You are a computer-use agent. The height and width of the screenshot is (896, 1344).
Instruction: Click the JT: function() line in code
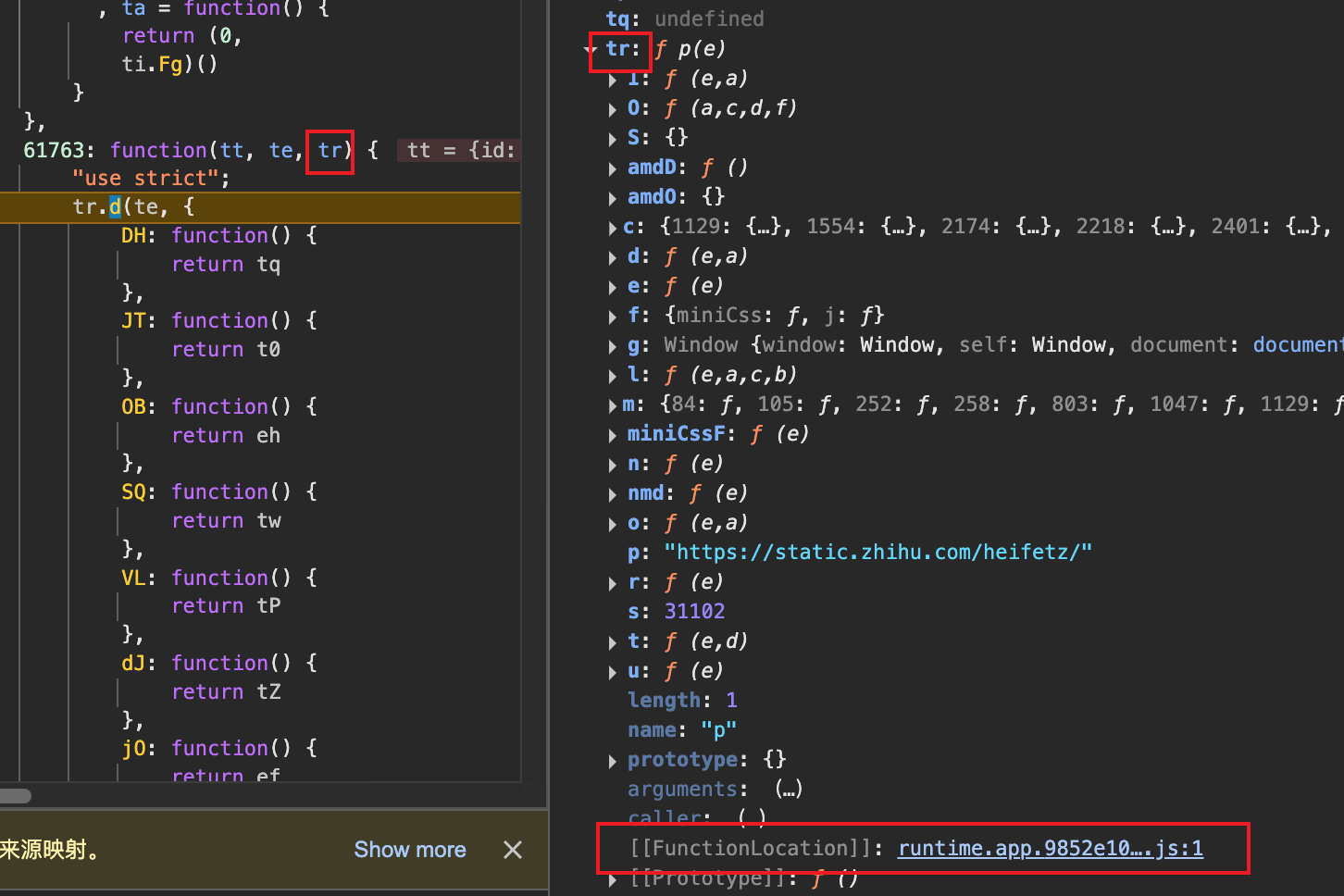219,320
